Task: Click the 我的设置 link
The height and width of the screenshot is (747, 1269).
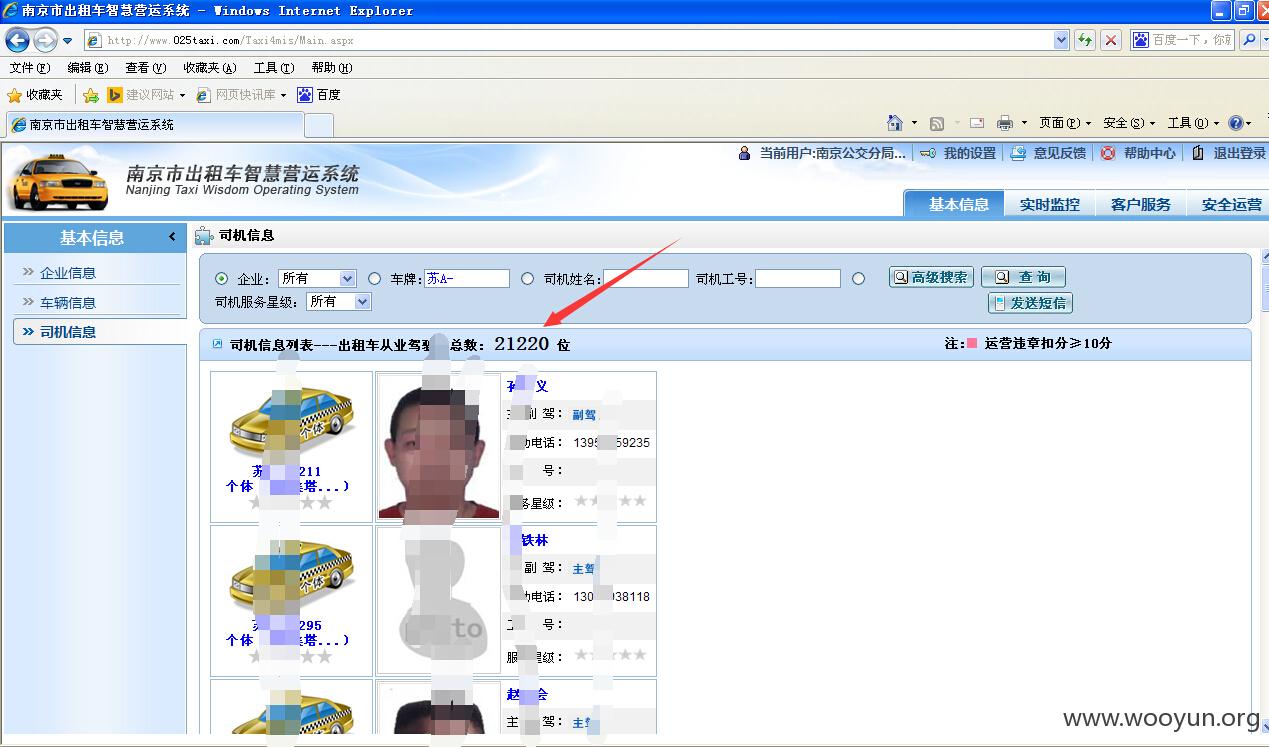Action: 969,153
